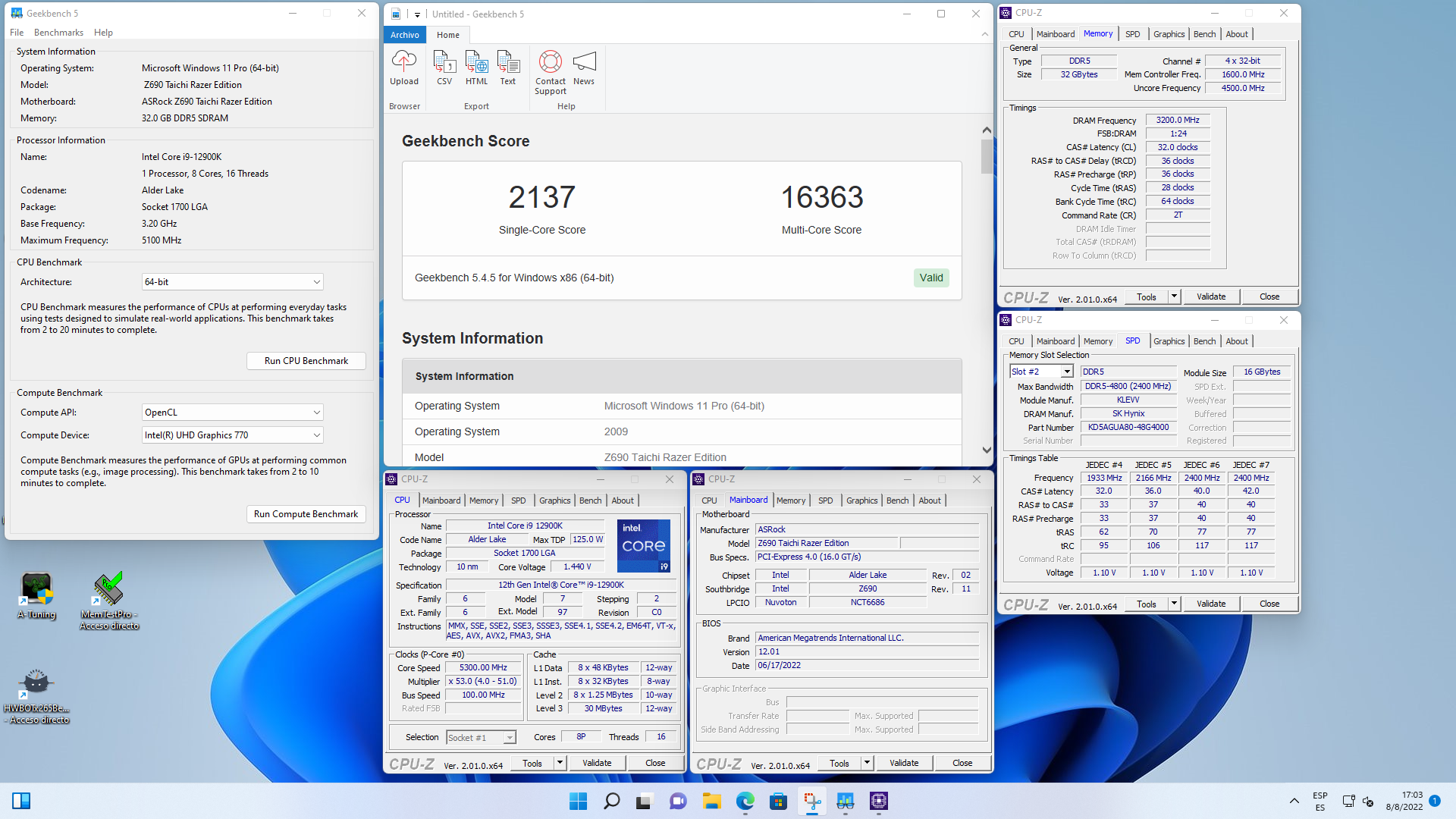Open A-Tuning desktop shortcut
This screenshot has width=1456, height=819.
pos(36,596)
